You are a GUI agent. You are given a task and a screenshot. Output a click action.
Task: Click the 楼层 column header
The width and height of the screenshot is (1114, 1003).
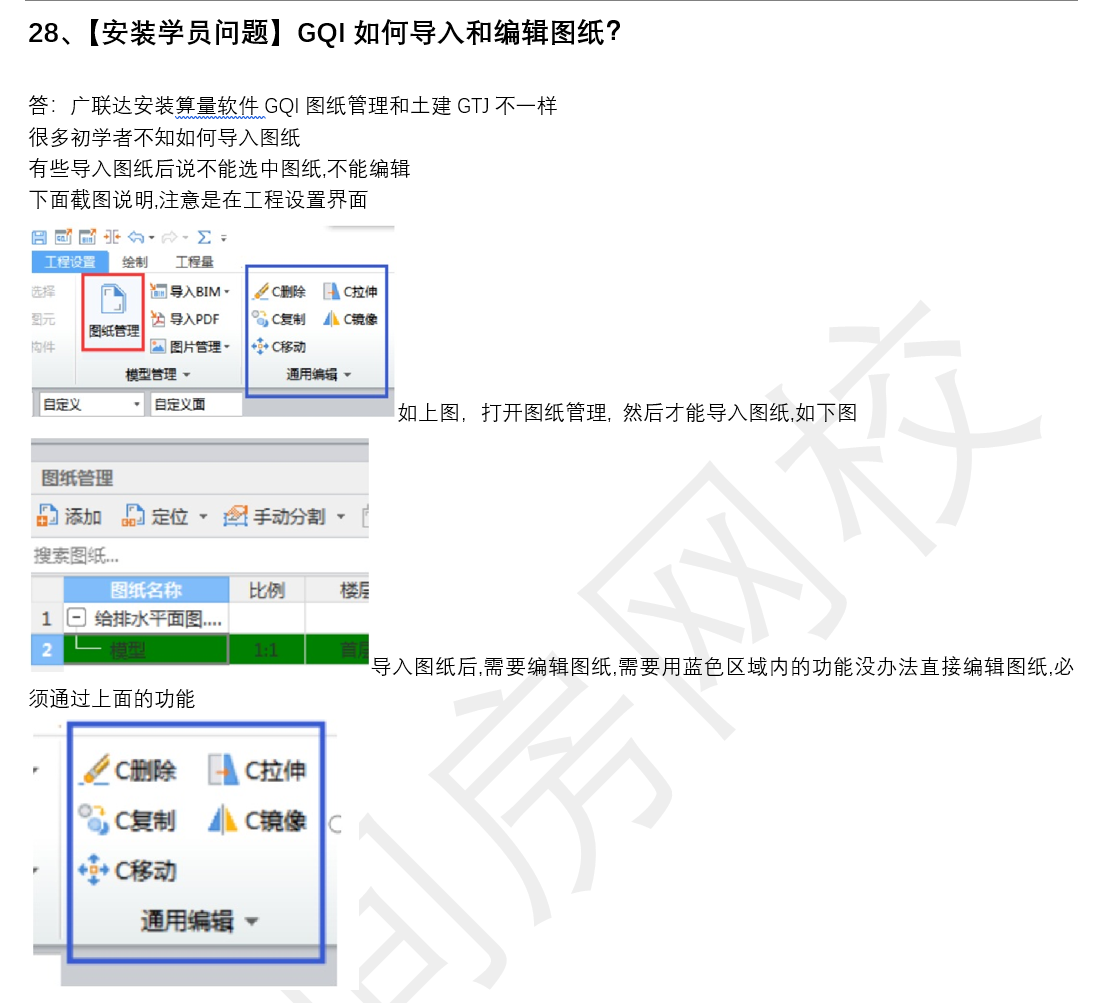coord(337,590)
